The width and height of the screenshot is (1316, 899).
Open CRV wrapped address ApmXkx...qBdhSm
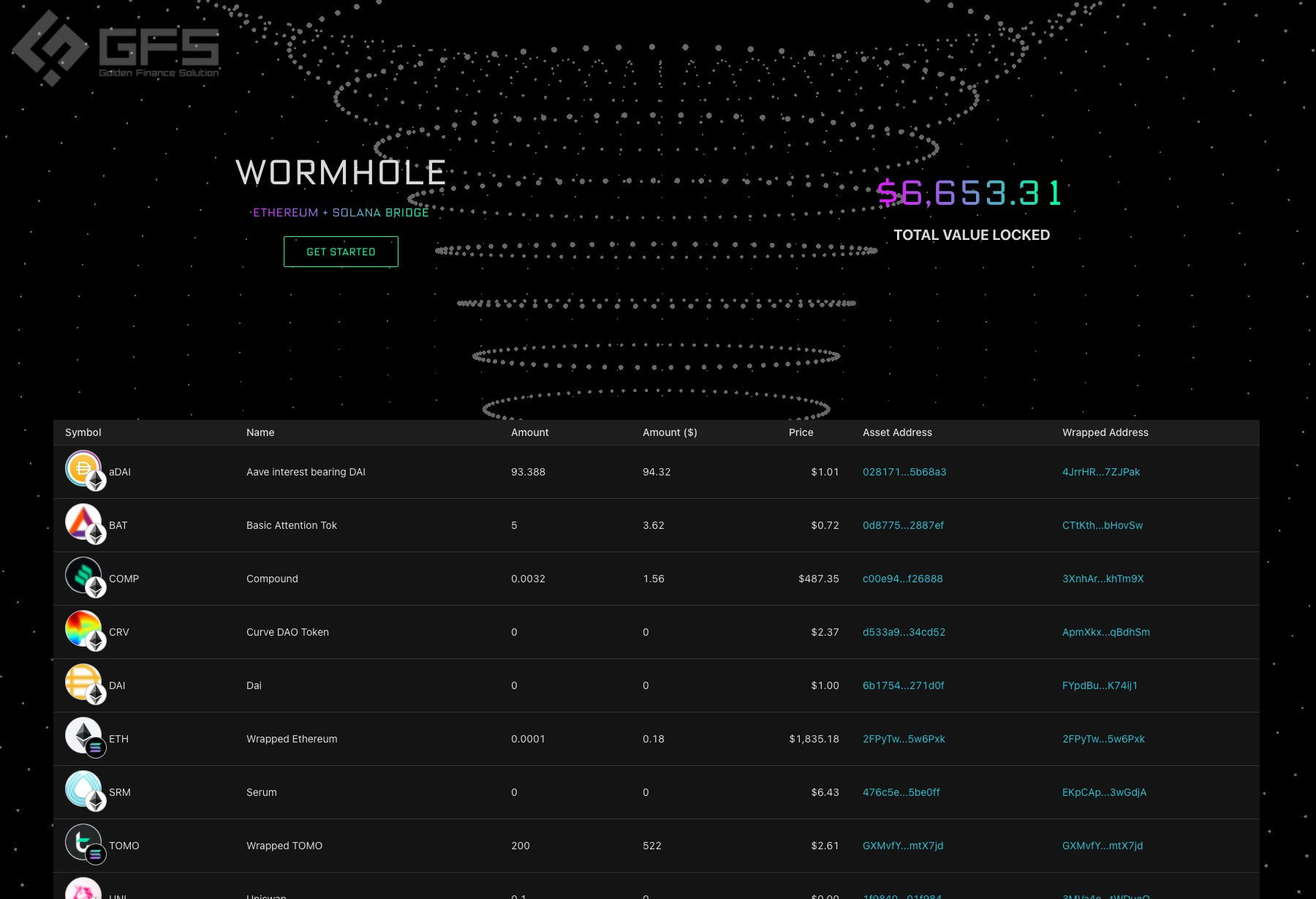tap(1106, 632)
